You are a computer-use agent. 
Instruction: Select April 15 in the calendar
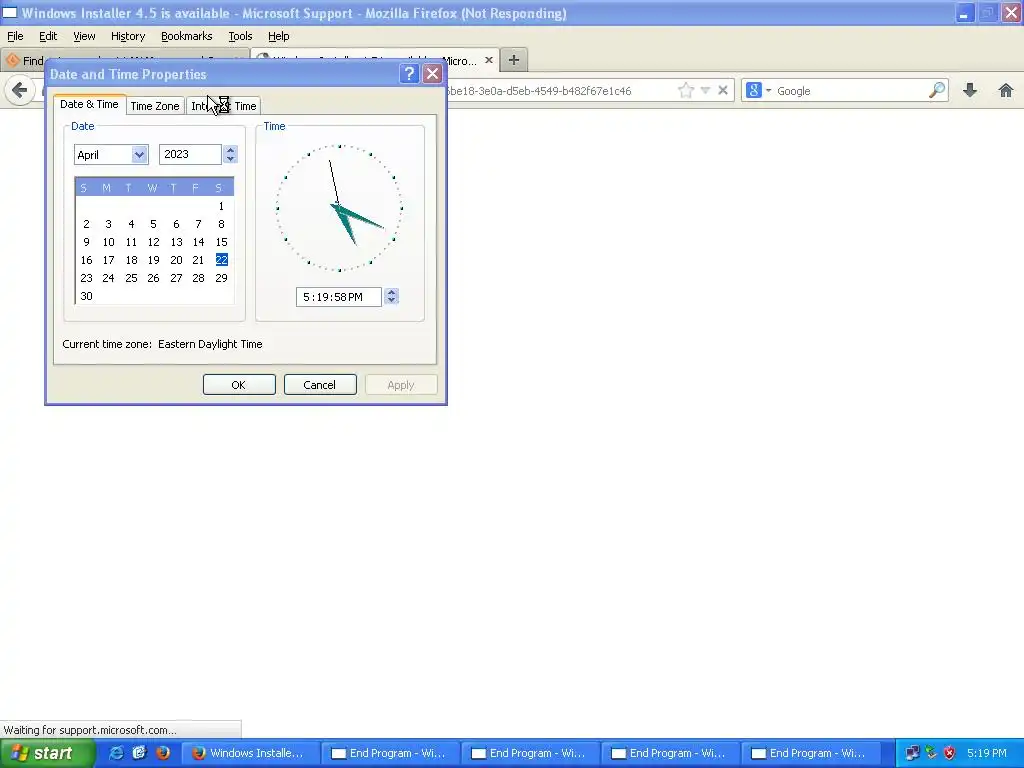(221, 242)
